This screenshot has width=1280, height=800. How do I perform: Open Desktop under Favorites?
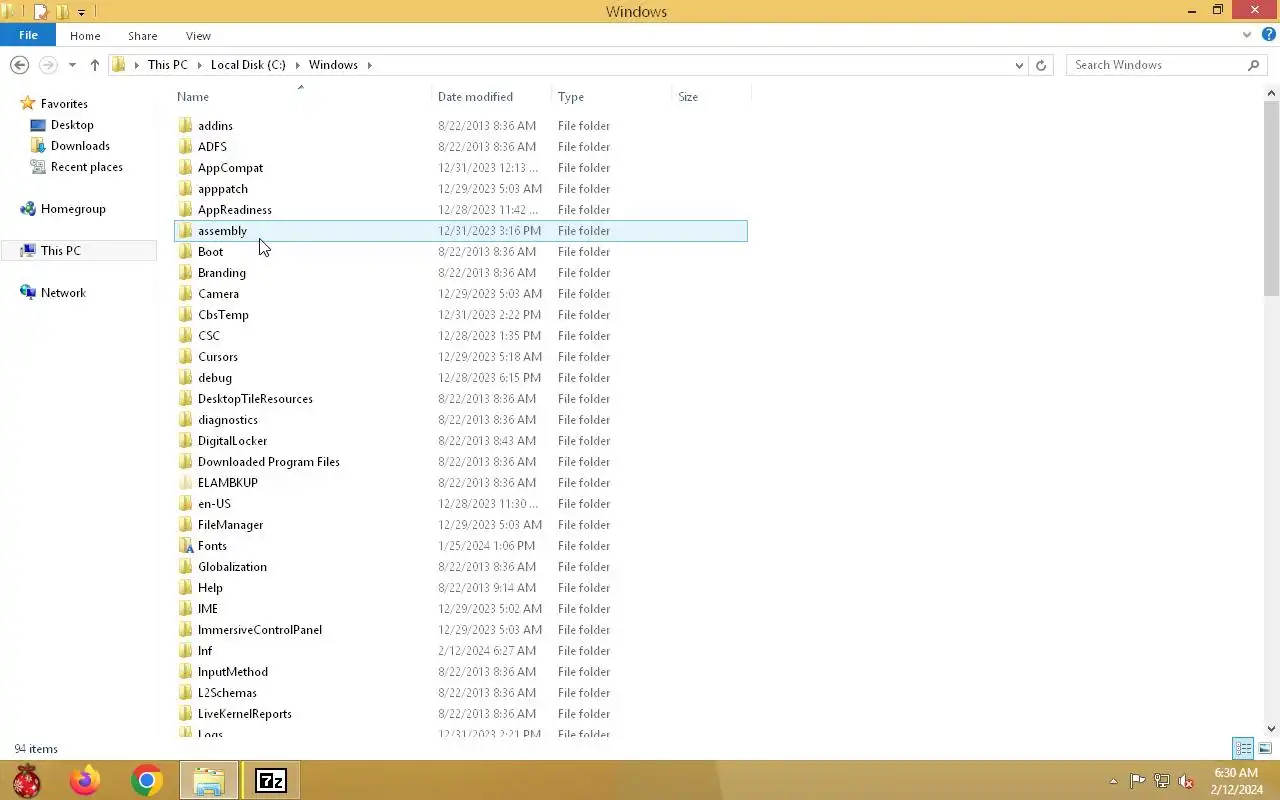(72, 125)
